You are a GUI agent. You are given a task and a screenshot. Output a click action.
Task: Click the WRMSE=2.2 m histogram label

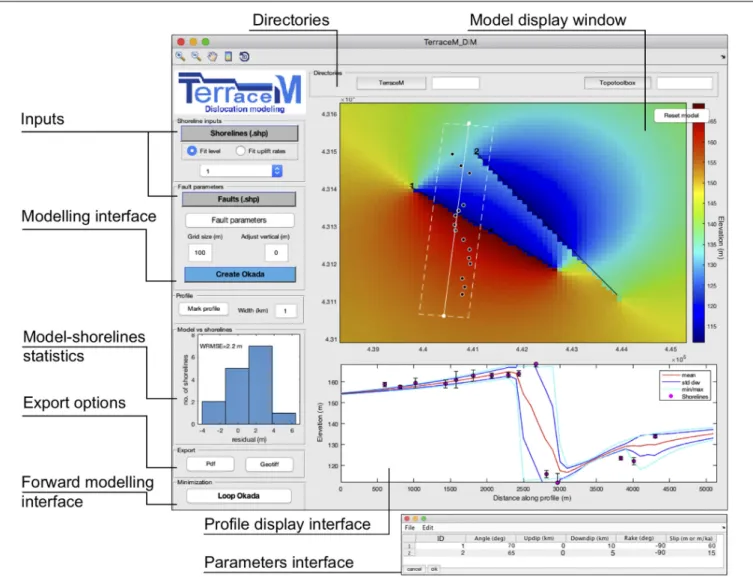tap(221, 346)
